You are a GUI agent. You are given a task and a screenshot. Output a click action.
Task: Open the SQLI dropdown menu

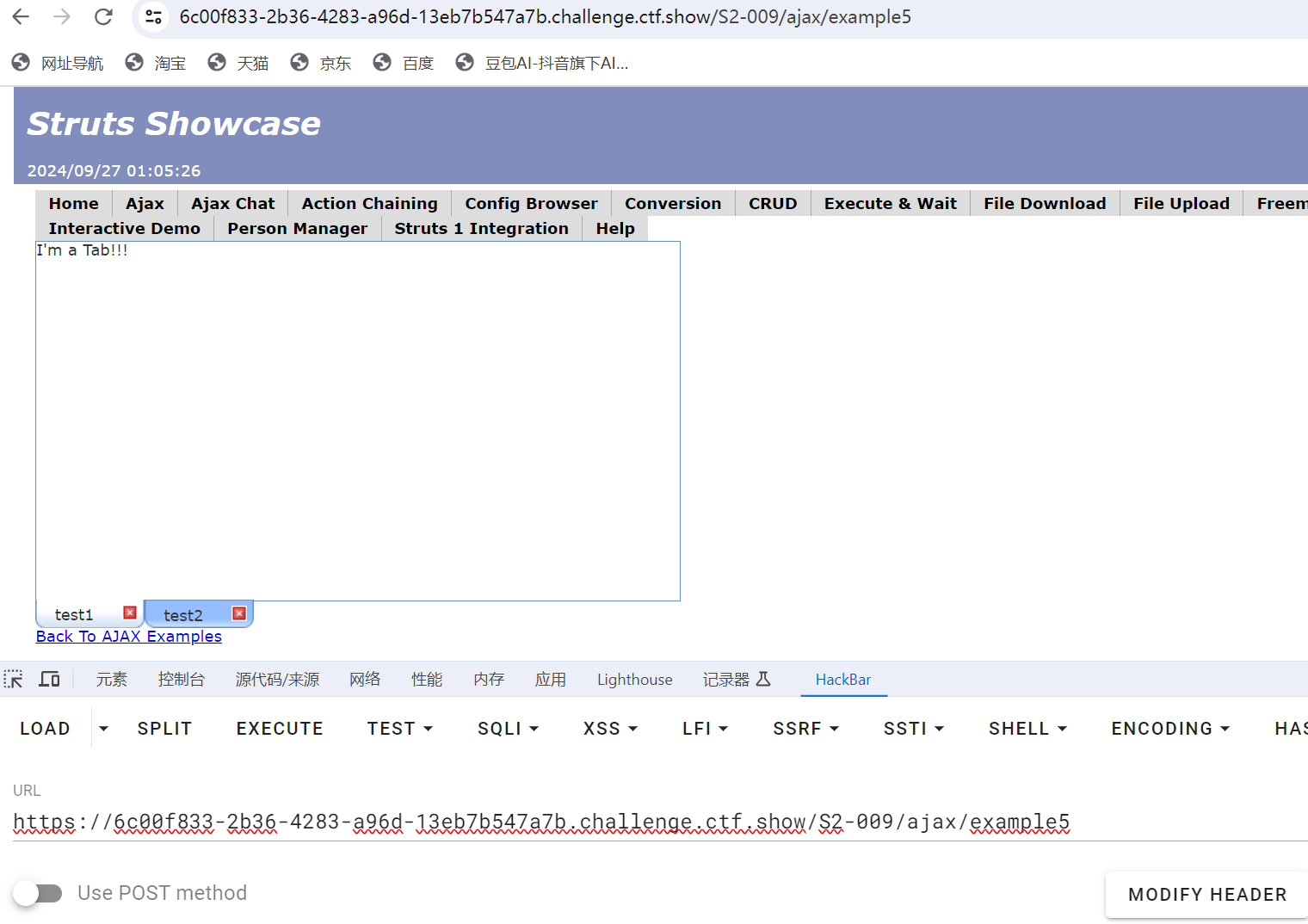pyautogui.click(x=509, y=729)
